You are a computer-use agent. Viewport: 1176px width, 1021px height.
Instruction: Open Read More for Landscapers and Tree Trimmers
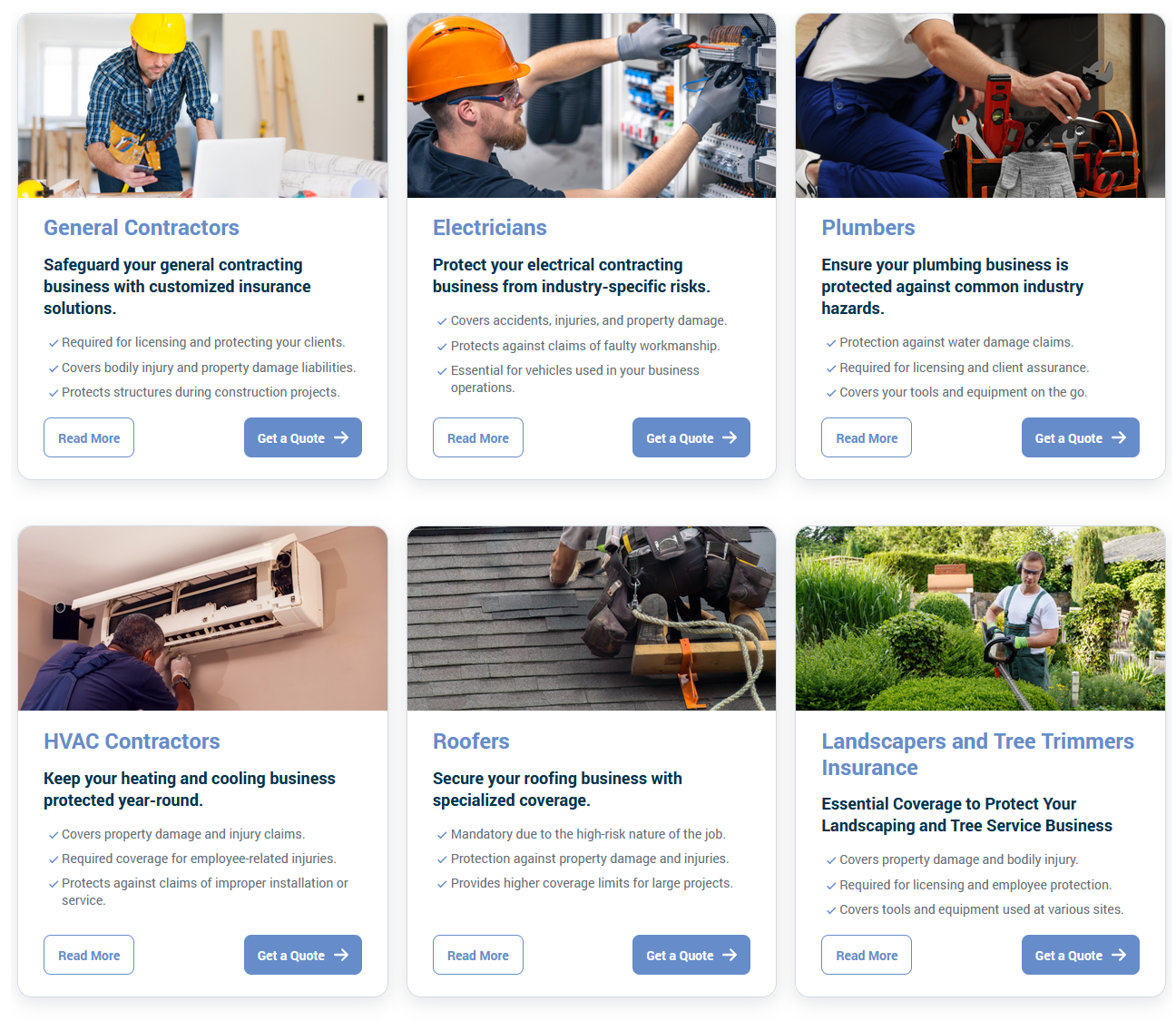pos(867,955)
